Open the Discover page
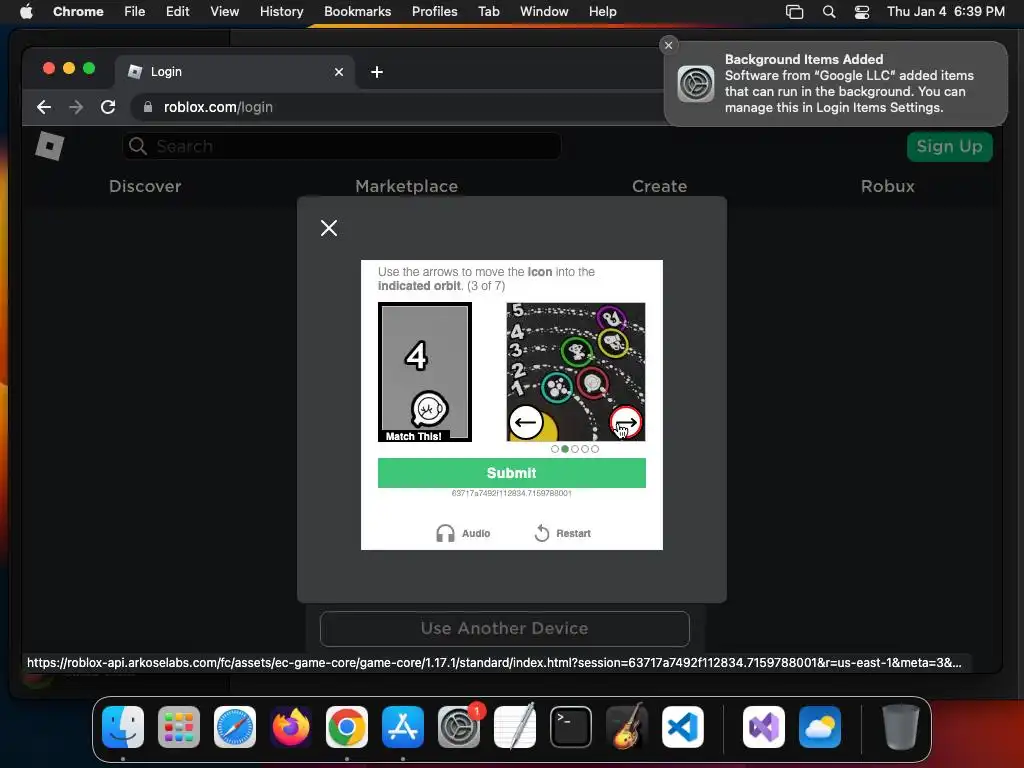The image size is (1024, 768). click(x=145, y=186)
